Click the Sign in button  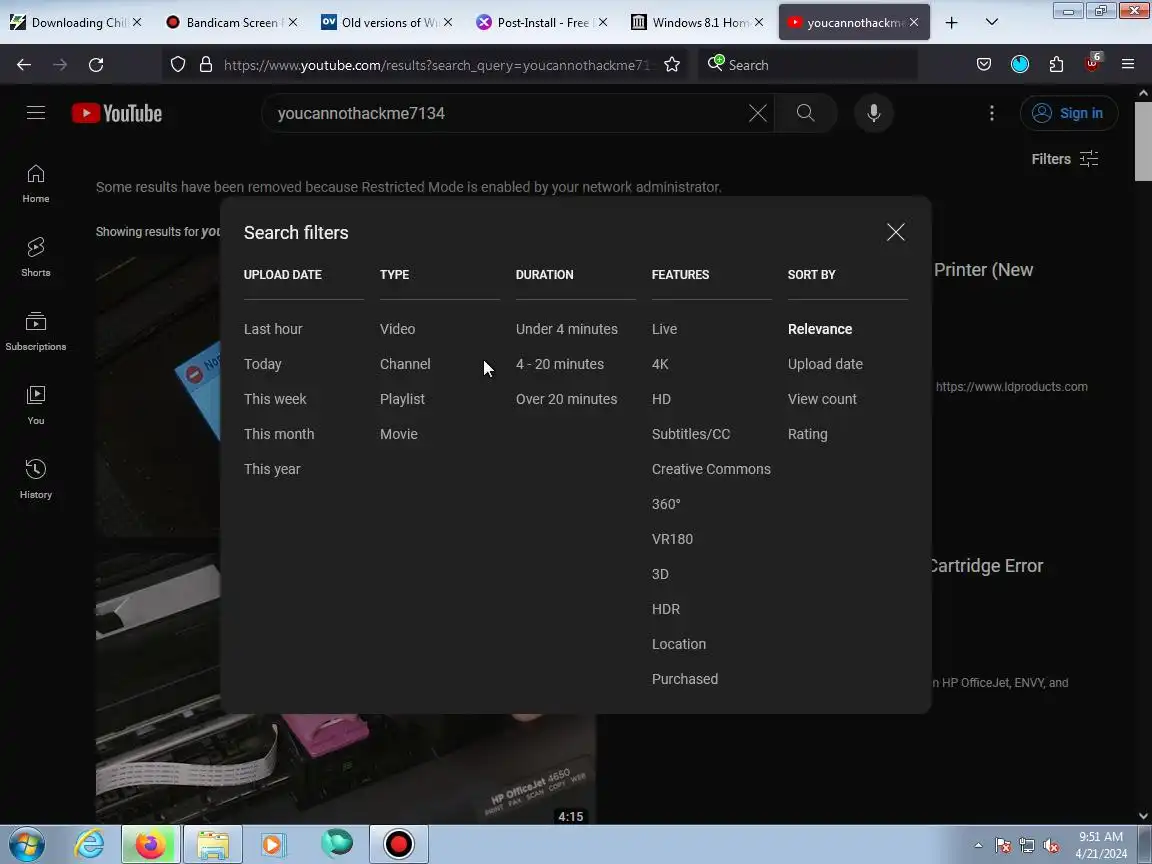1069,113
